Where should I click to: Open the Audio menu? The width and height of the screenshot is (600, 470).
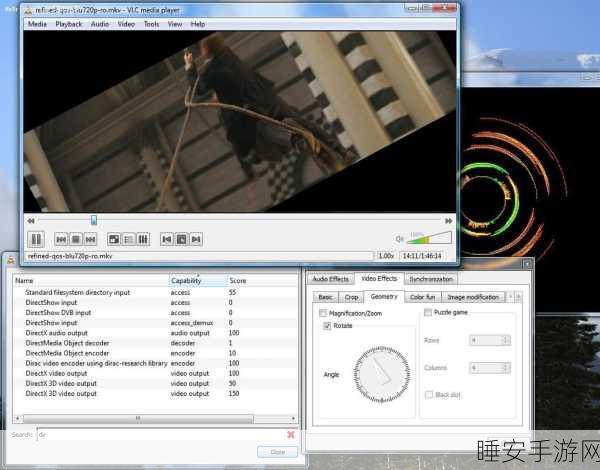[x=100, y=24]
